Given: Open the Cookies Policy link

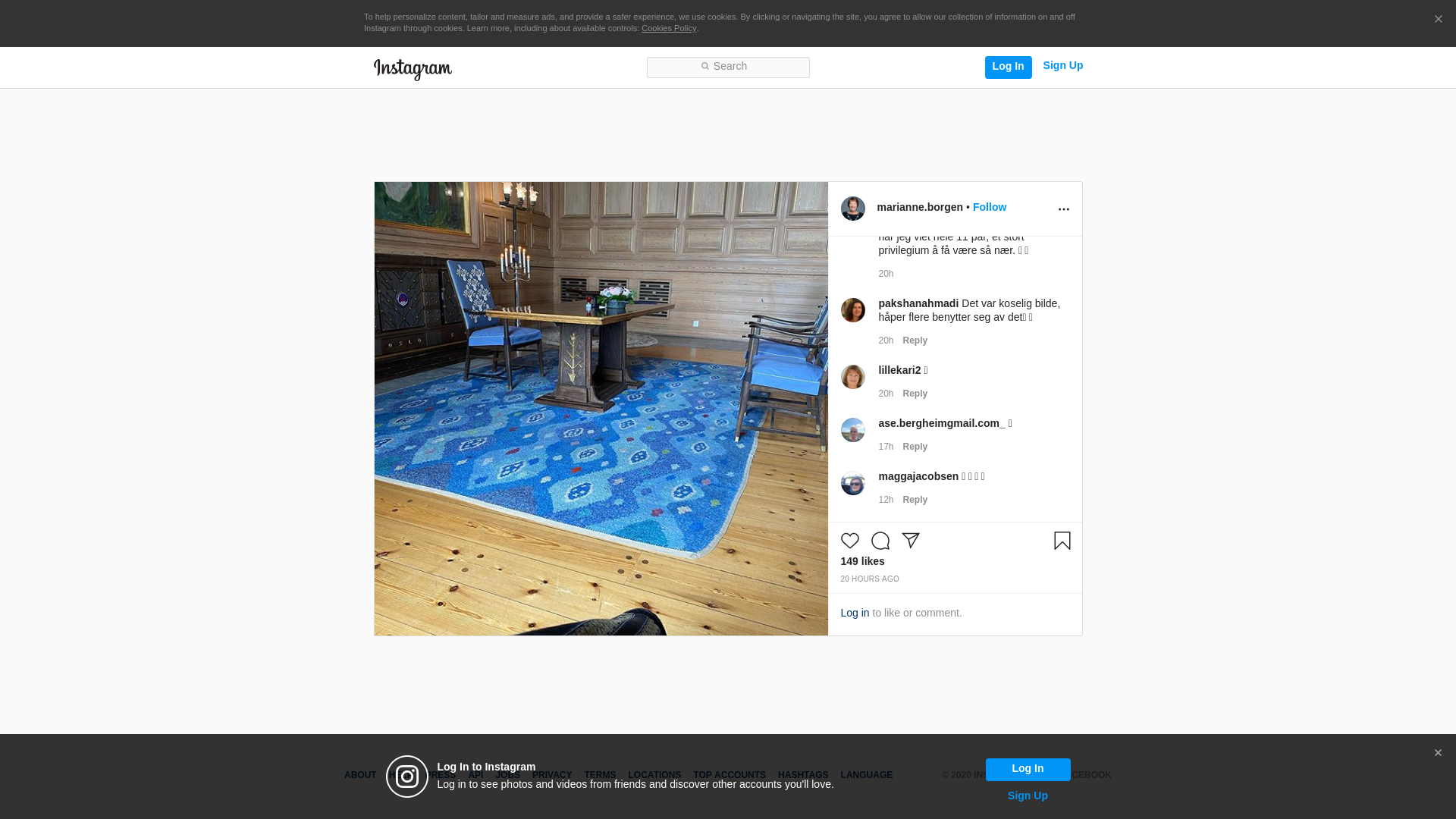Looking at the screenshot, I should pyautogui.click(x=669, y=28).
